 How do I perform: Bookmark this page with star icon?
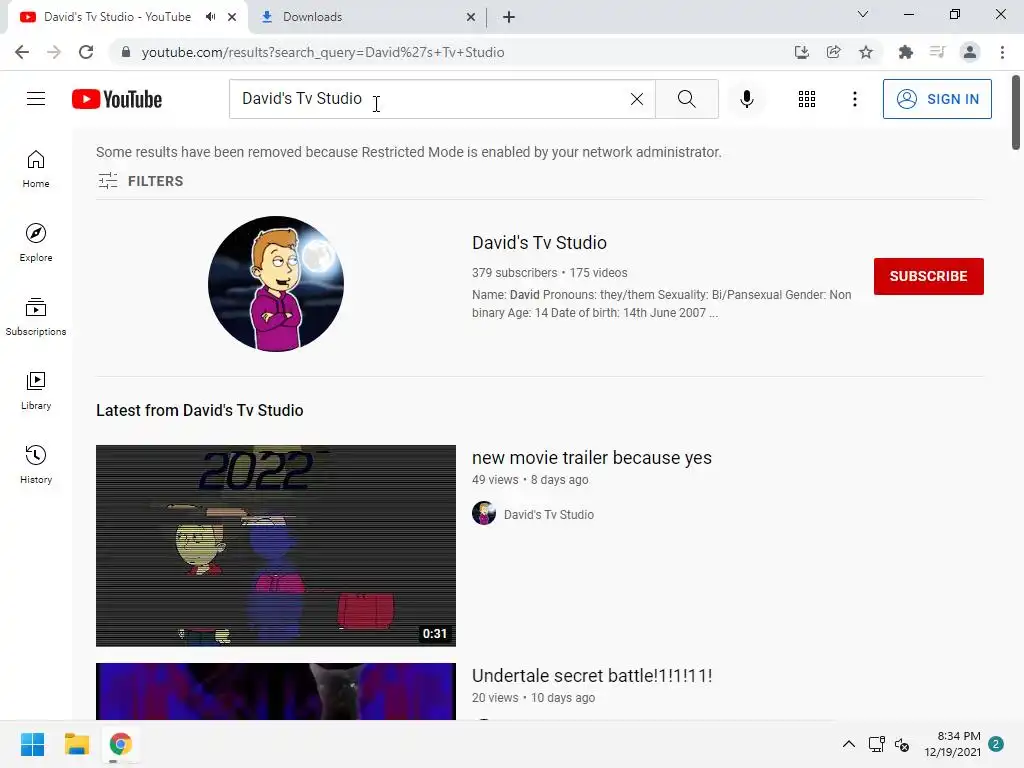coord(865,52)
